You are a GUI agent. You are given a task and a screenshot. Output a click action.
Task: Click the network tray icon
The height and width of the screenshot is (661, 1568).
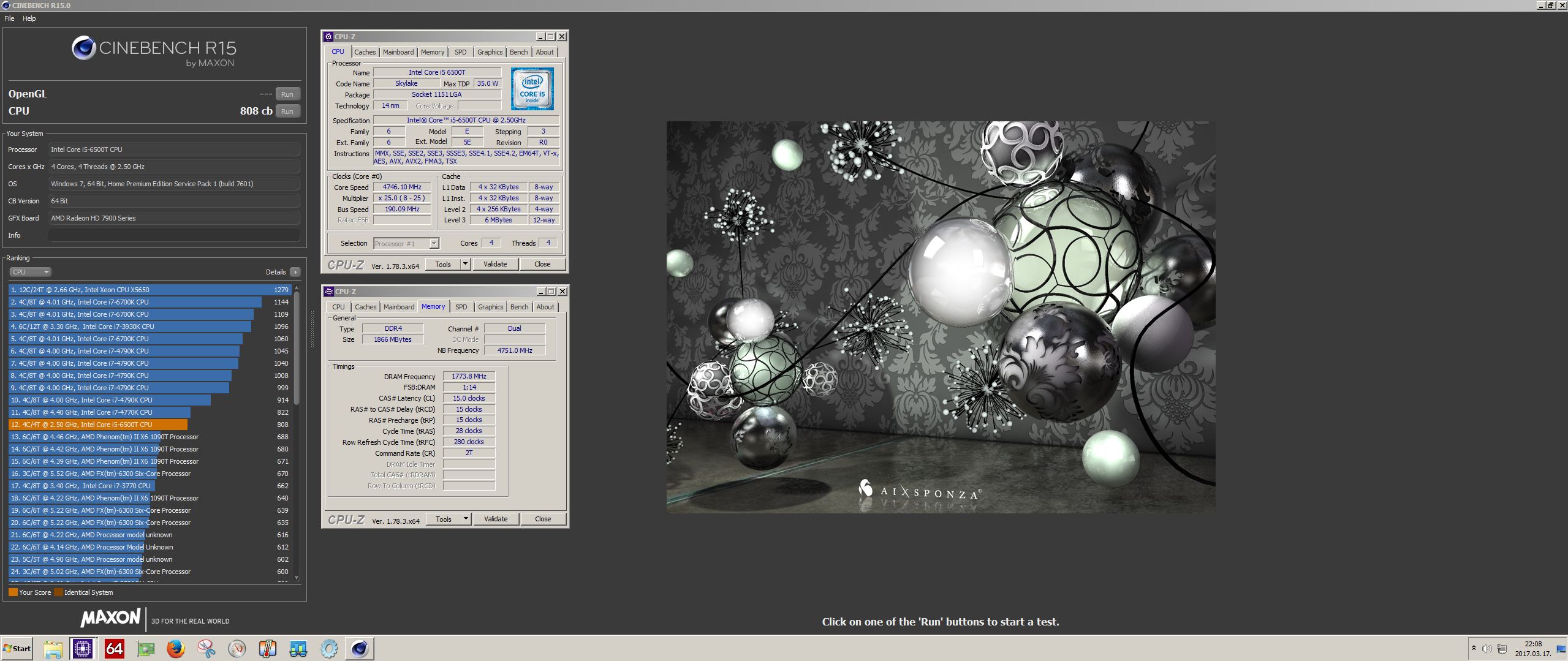[x=1502, y=648]
